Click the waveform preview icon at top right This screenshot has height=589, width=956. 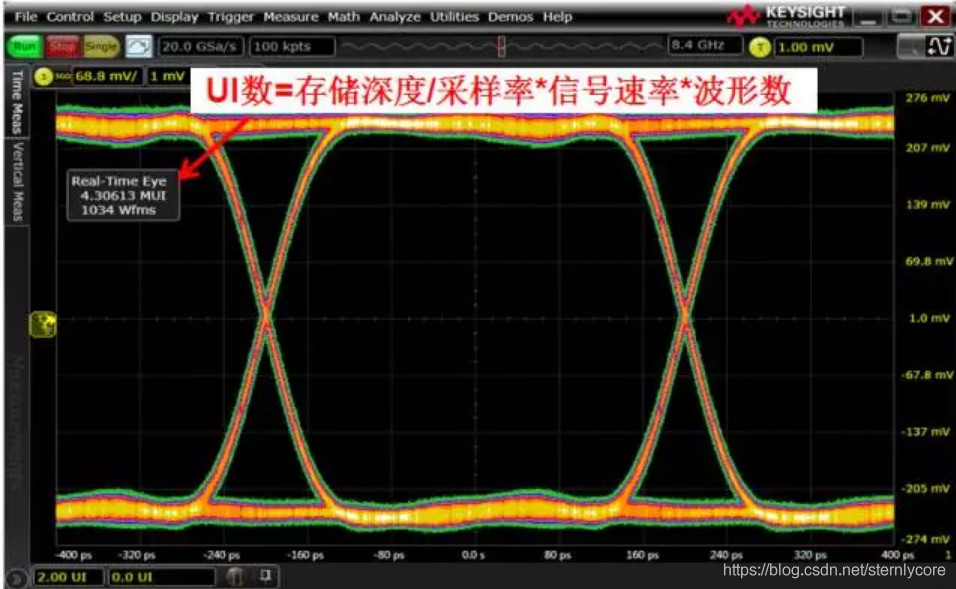pos(938,45)
